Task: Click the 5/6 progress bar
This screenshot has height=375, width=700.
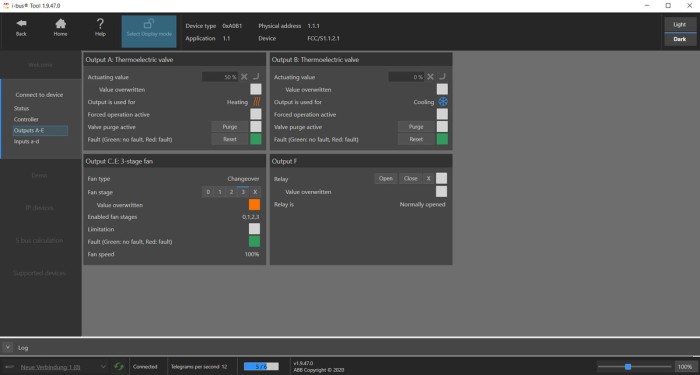Action: 261,367
